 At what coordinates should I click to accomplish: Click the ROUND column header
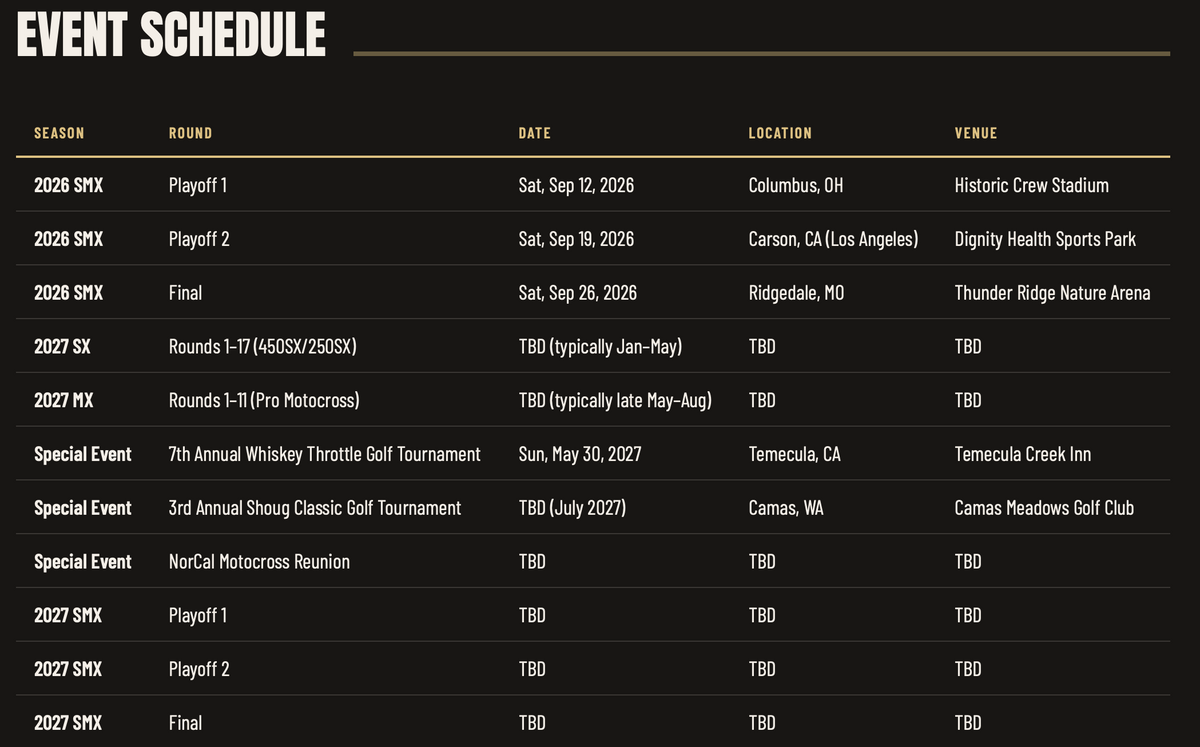(190, 133)
